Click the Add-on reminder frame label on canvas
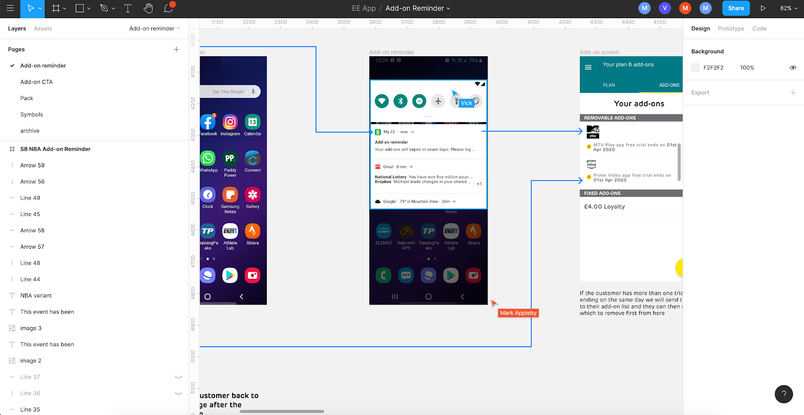Screen dimensions: 804x415 pyautogui.click(x=392, y=52)
